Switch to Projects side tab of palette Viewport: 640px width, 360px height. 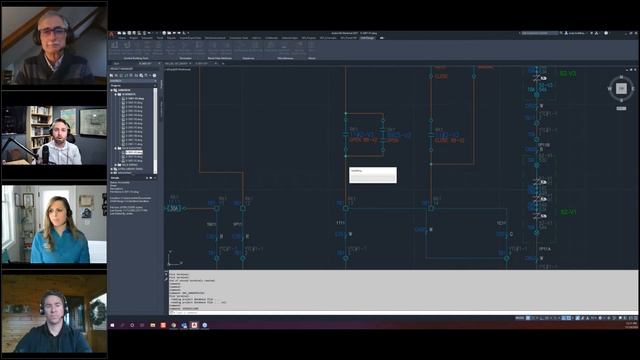coord(161,84)
